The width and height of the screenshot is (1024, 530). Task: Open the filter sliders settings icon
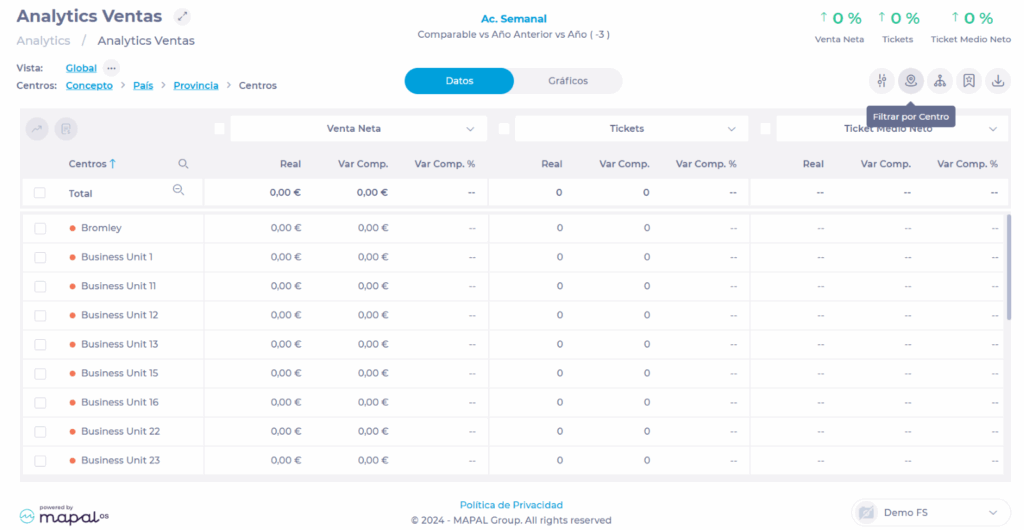coord(881,81)
